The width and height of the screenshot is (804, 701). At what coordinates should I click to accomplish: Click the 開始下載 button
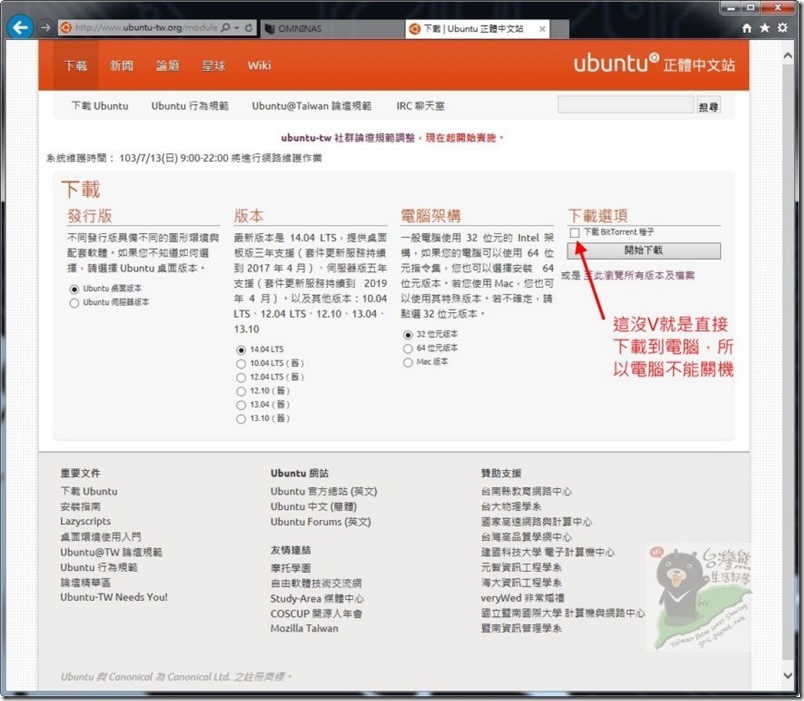coord(644,250)
